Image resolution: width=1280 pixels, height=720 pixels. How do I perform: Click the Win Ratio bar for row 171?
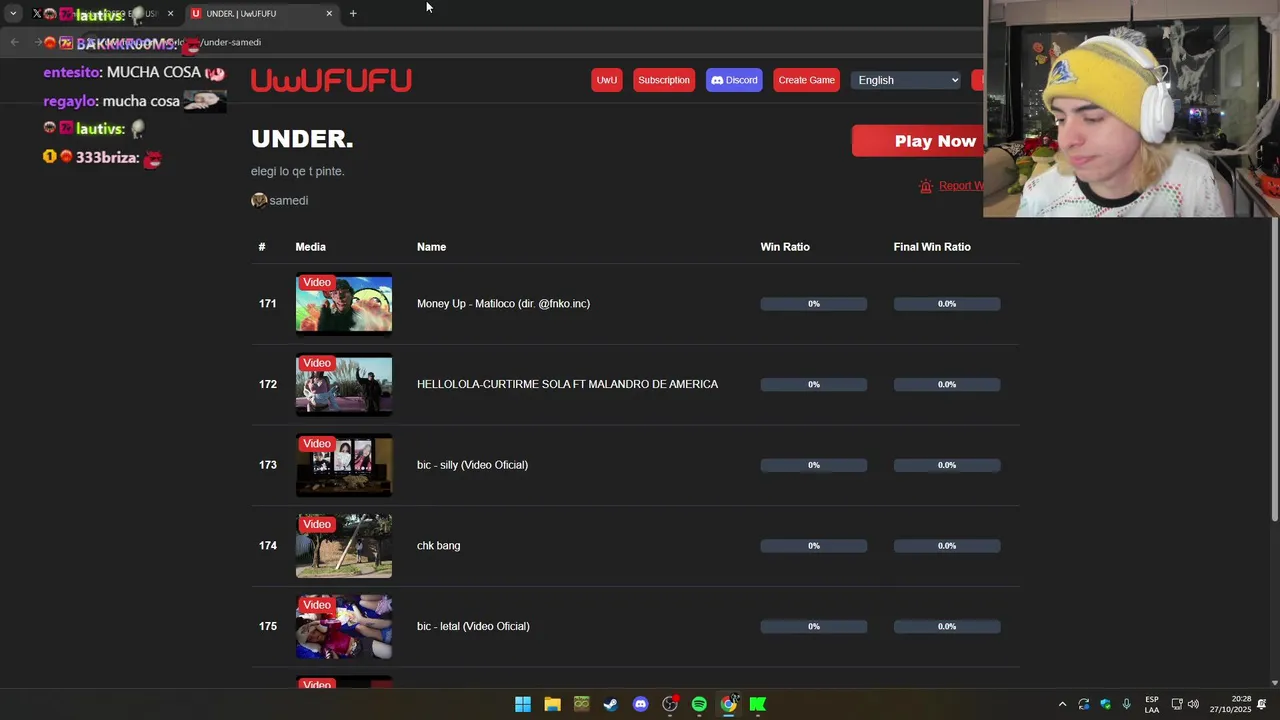(x=814, y=304)
